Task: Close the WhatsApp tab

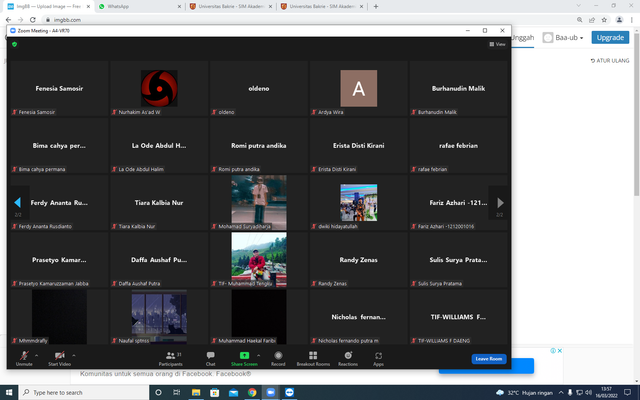Action: click(x=179, y=7)
